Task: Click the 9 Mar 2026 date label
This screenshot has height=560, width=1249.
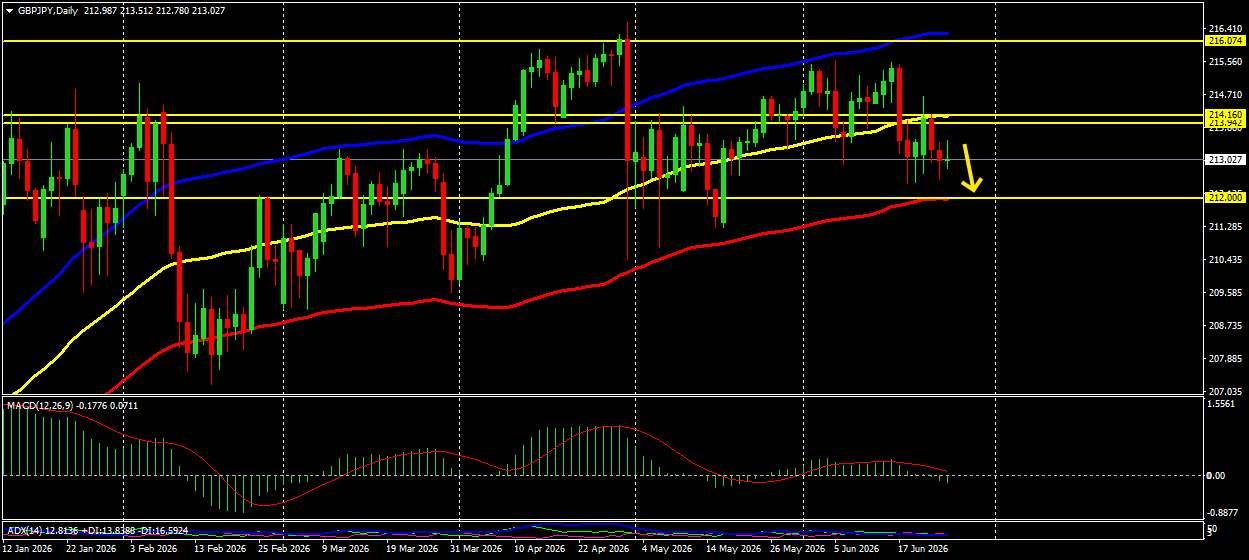Action: (347, 549)
